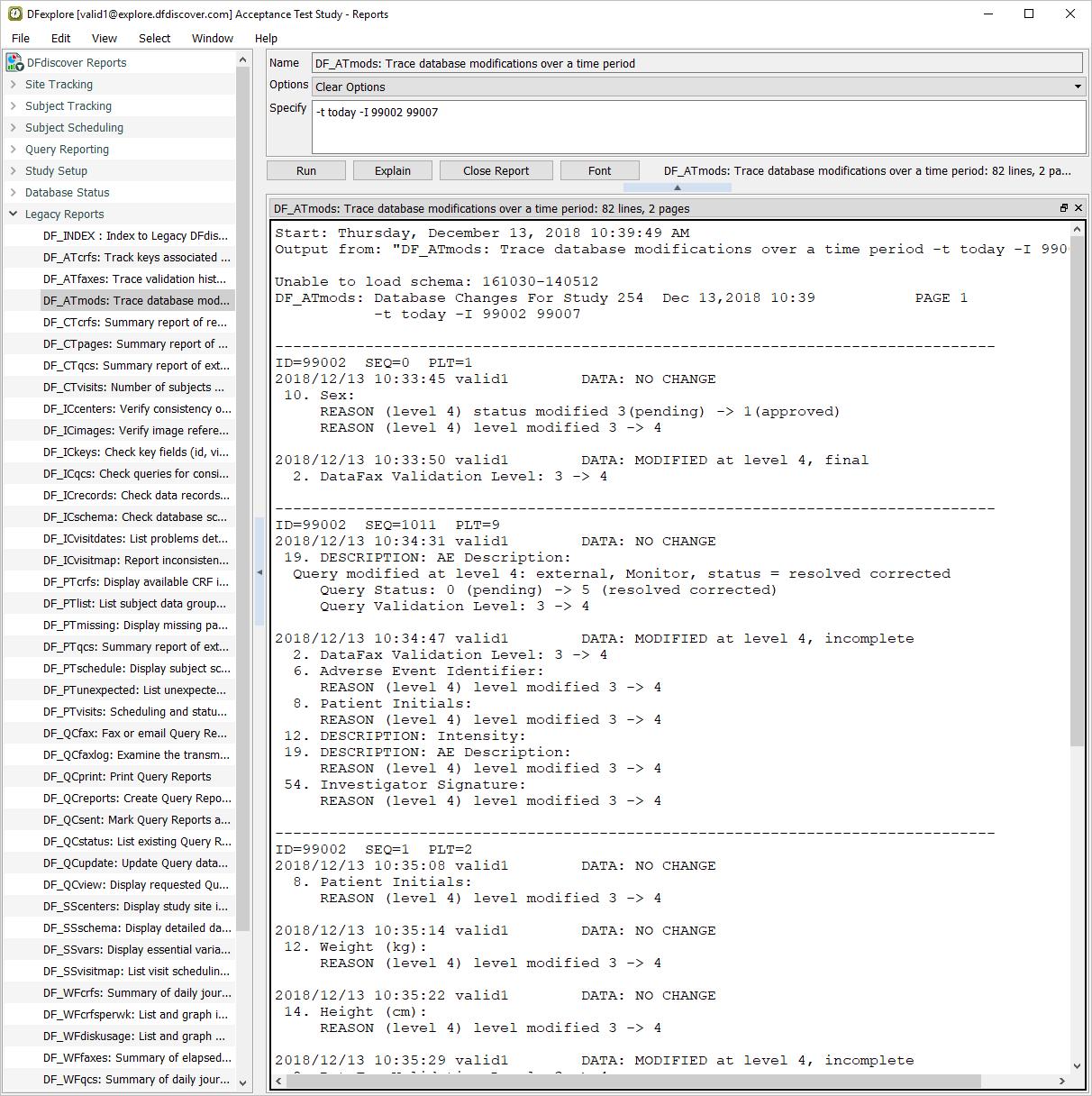The image size is (1092, 1096).
Task: Click the left-arrow splitter handle beside report list
Action: (x=259, y=572)
